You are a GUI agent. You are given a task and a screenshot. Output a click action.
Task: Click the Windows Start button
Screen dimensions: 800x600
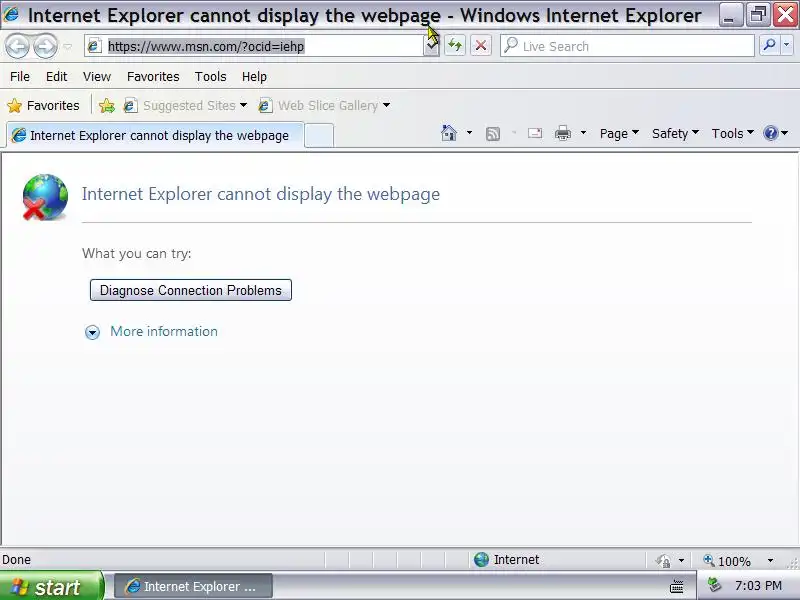[x=52, y=586]
